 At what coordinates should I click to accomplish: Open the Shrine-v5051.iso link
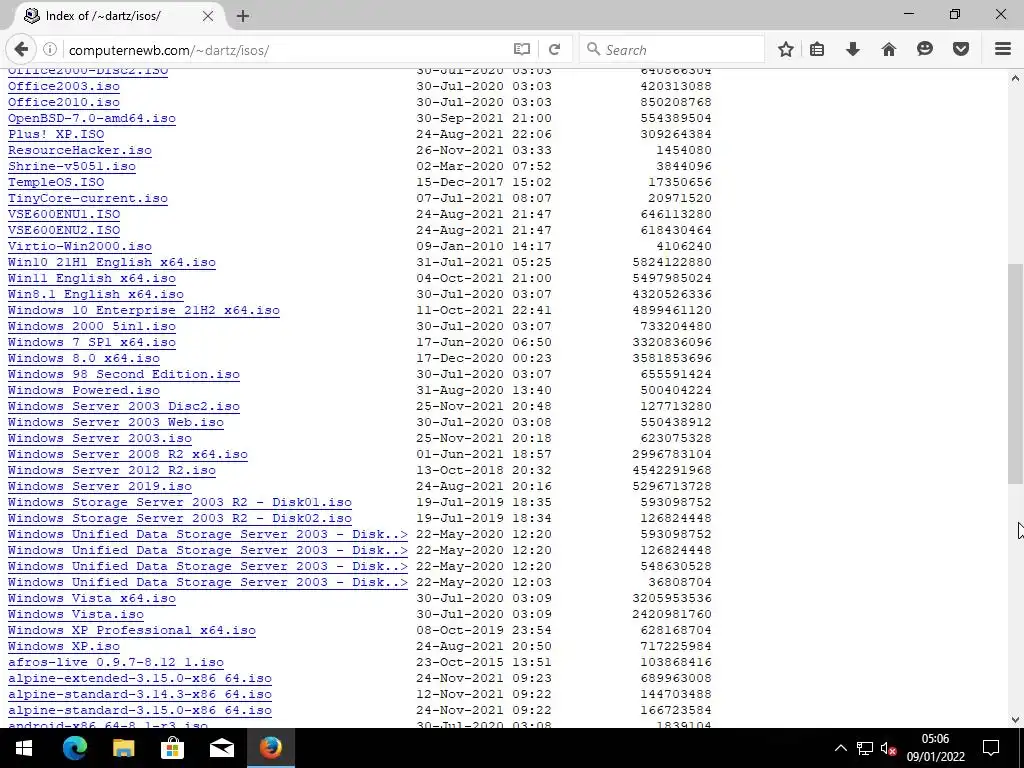(x=72, y=167)
